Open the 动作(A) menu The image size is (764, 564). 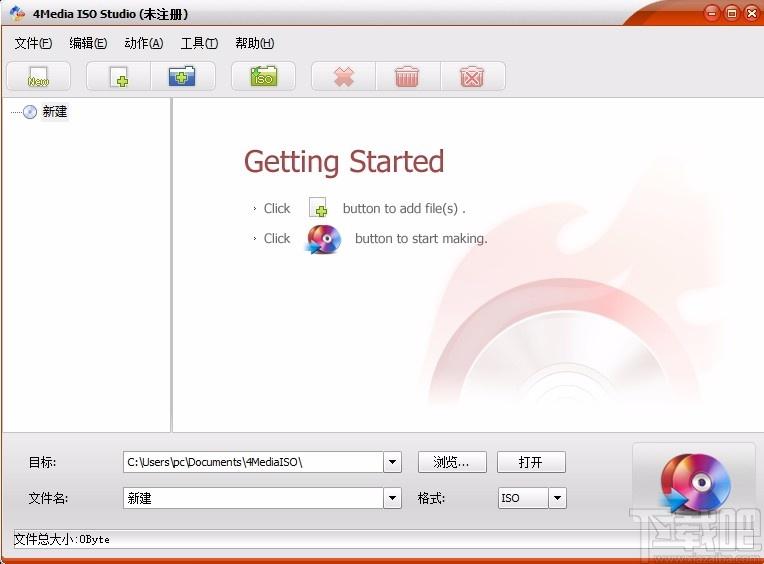pyautogui.click(x=144, y=43)
